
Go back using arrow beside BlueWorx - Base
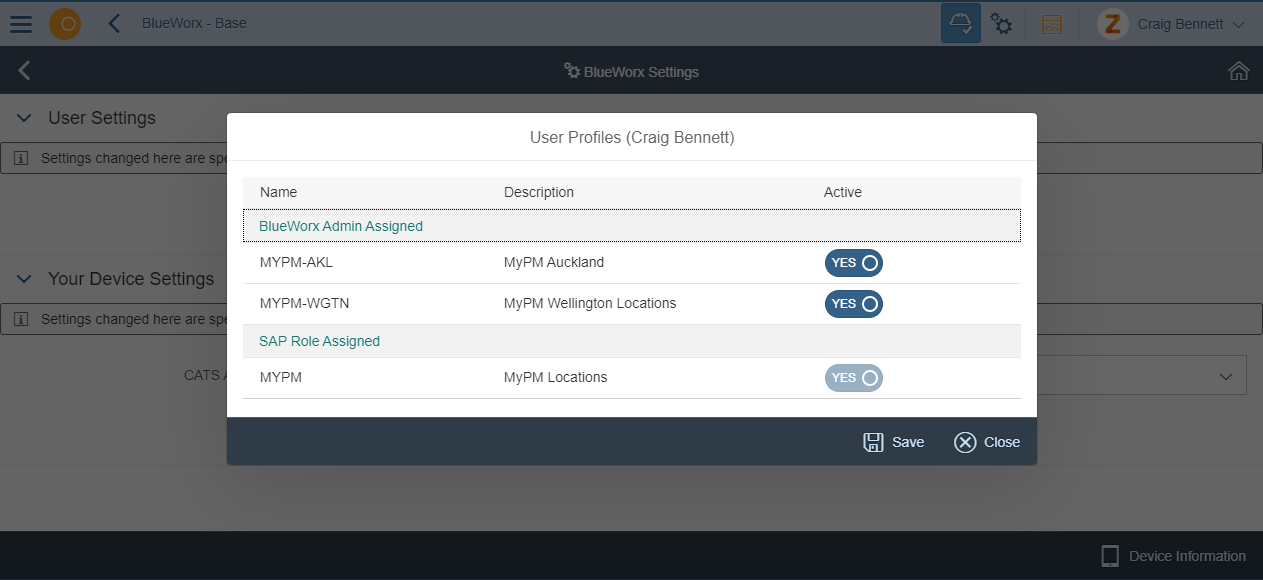pyautogui.click(x=114, y=23)
